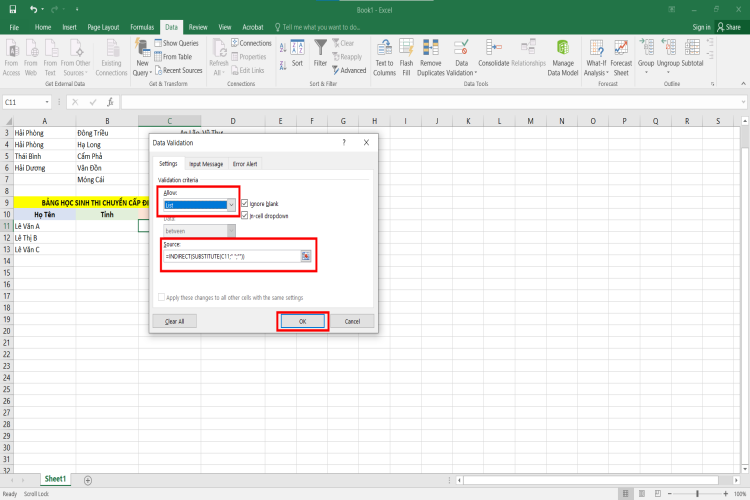Click Advanced filter option
750x500 pixels.
click(x=349, y=70)
